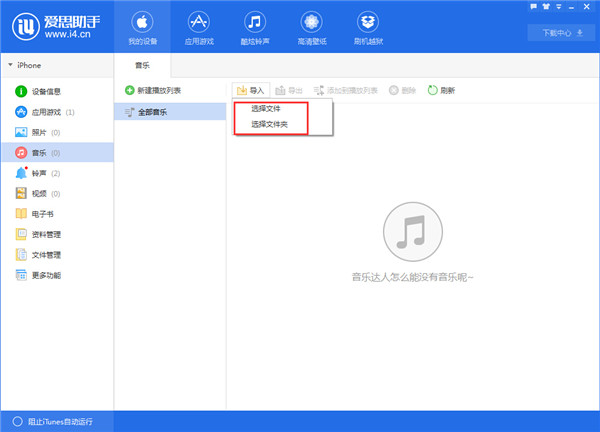Switch to the 音乐 tab
Screen dimensions: 600x432
(142, 65)
